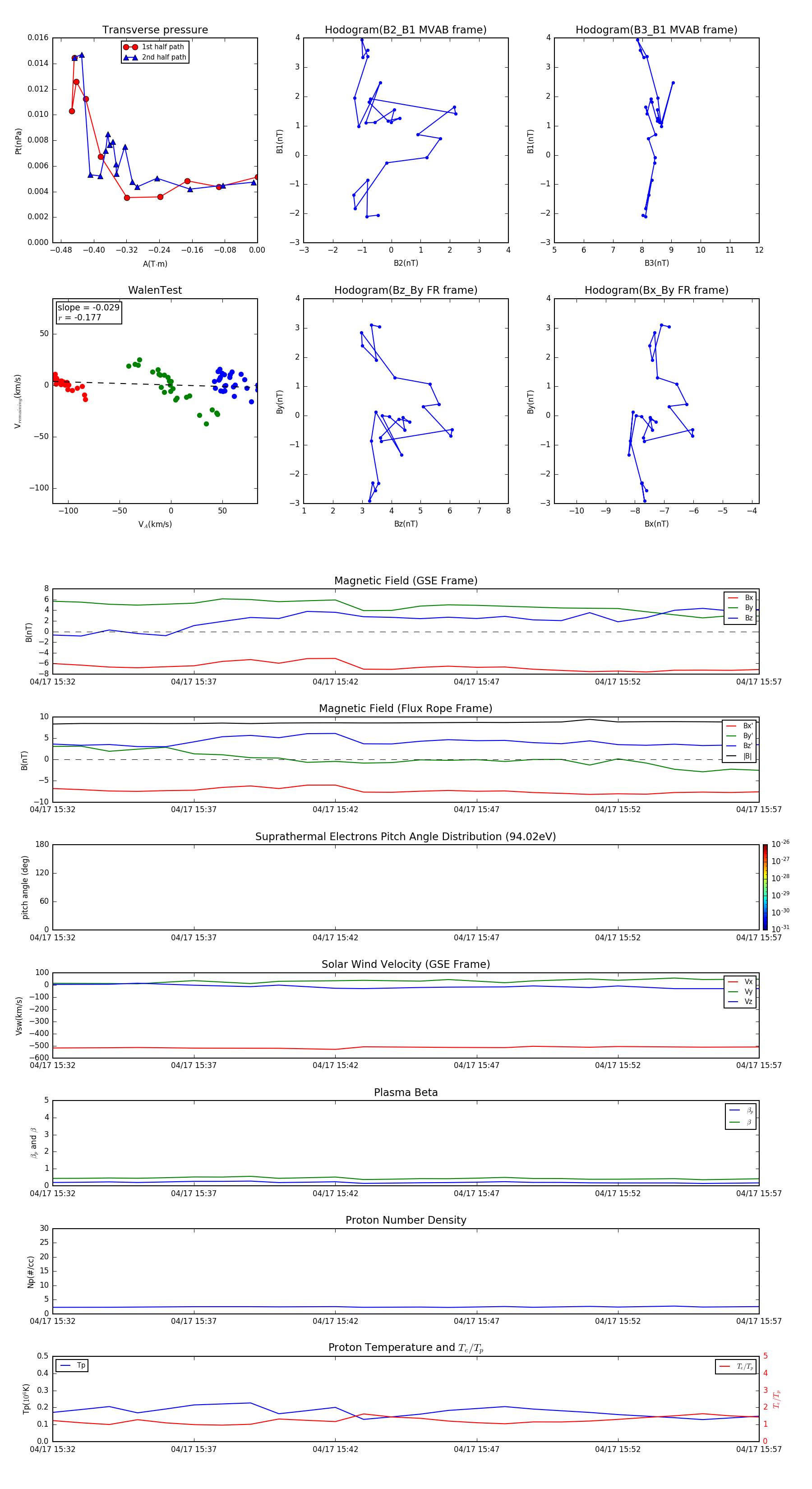Click '1st half path' legend entry

154,47
